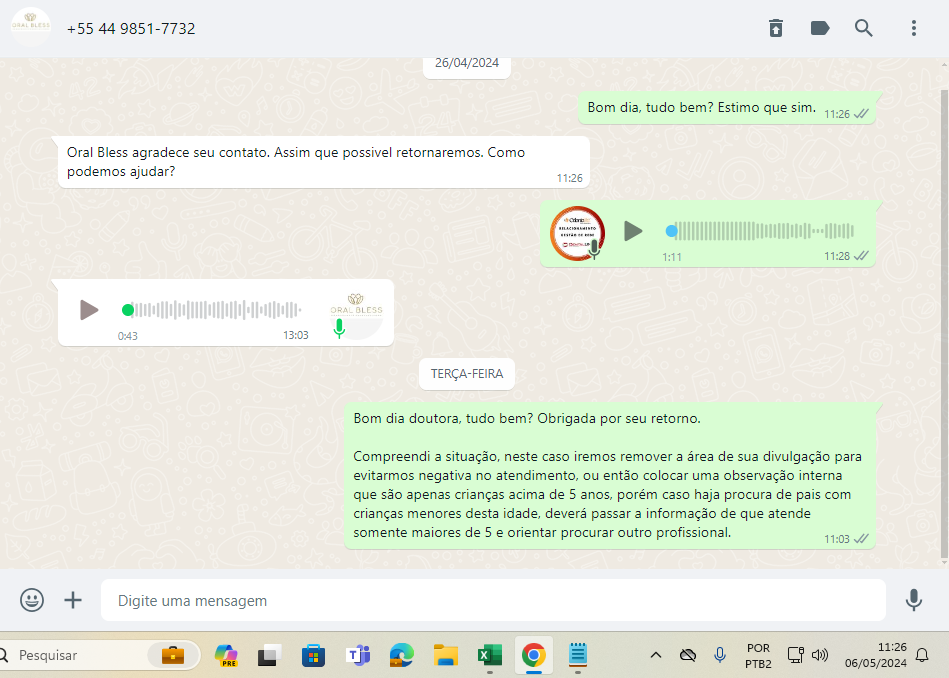Open Microsoft Teams from the taskbar
The width and height of the screenshot is (949, 678).
(358, 655)
